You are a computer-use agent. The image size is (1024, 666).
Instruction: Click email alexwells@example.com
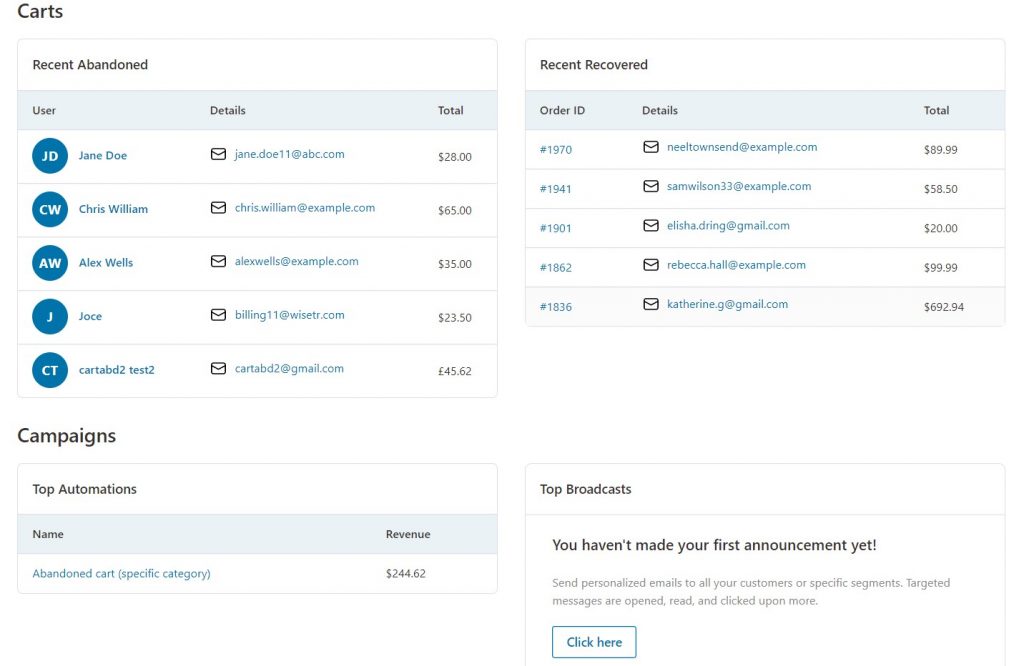click(x=296, y=261)
